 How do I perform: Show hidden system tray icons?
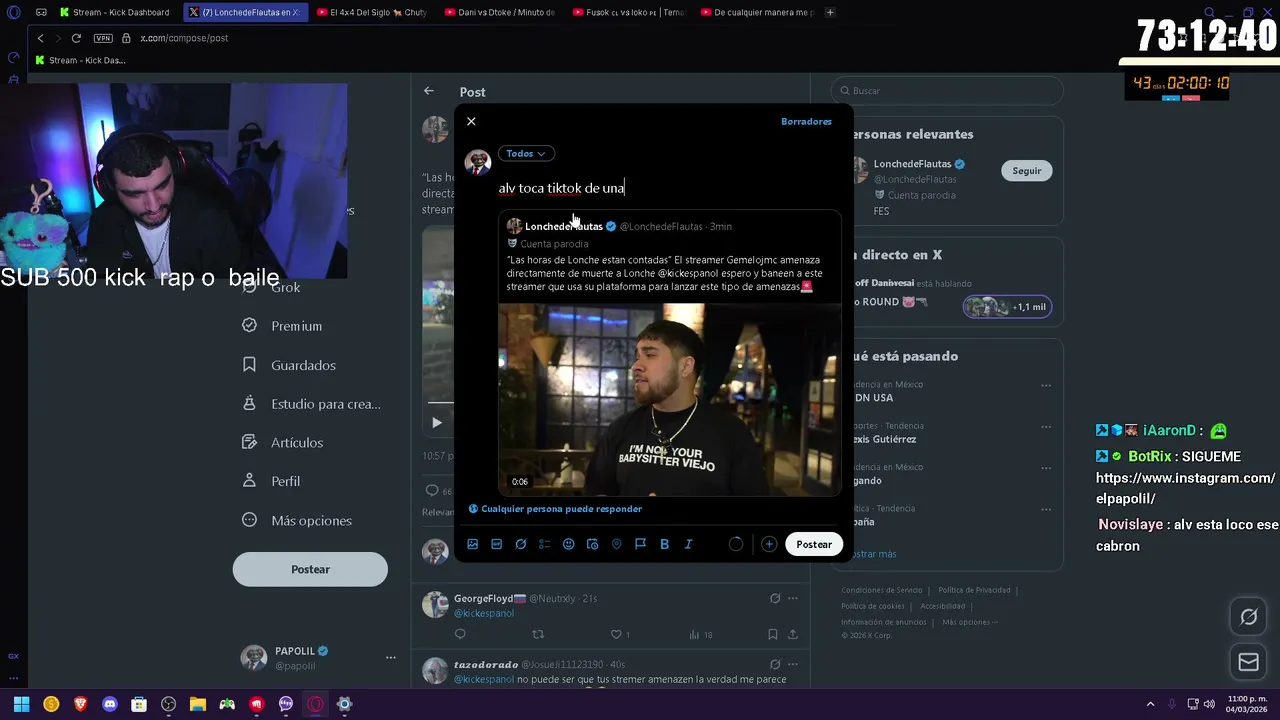coord(1150,704)
